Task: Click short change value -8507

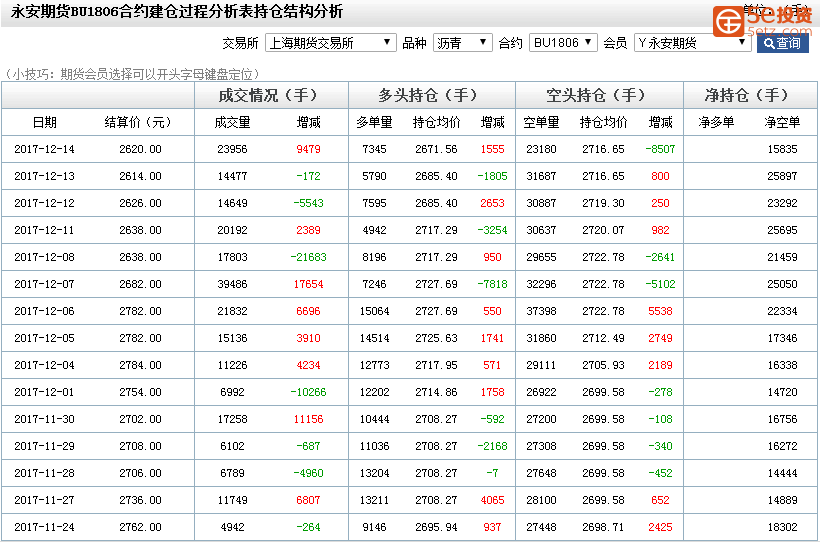Action: pos(660,149)
